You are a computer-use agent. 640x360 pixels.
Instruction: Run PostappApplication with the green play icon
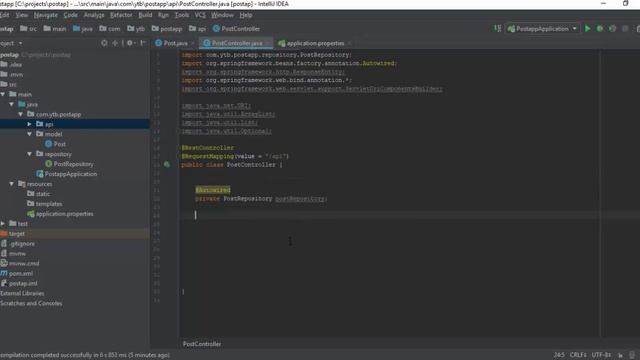(x=588, y=29)
